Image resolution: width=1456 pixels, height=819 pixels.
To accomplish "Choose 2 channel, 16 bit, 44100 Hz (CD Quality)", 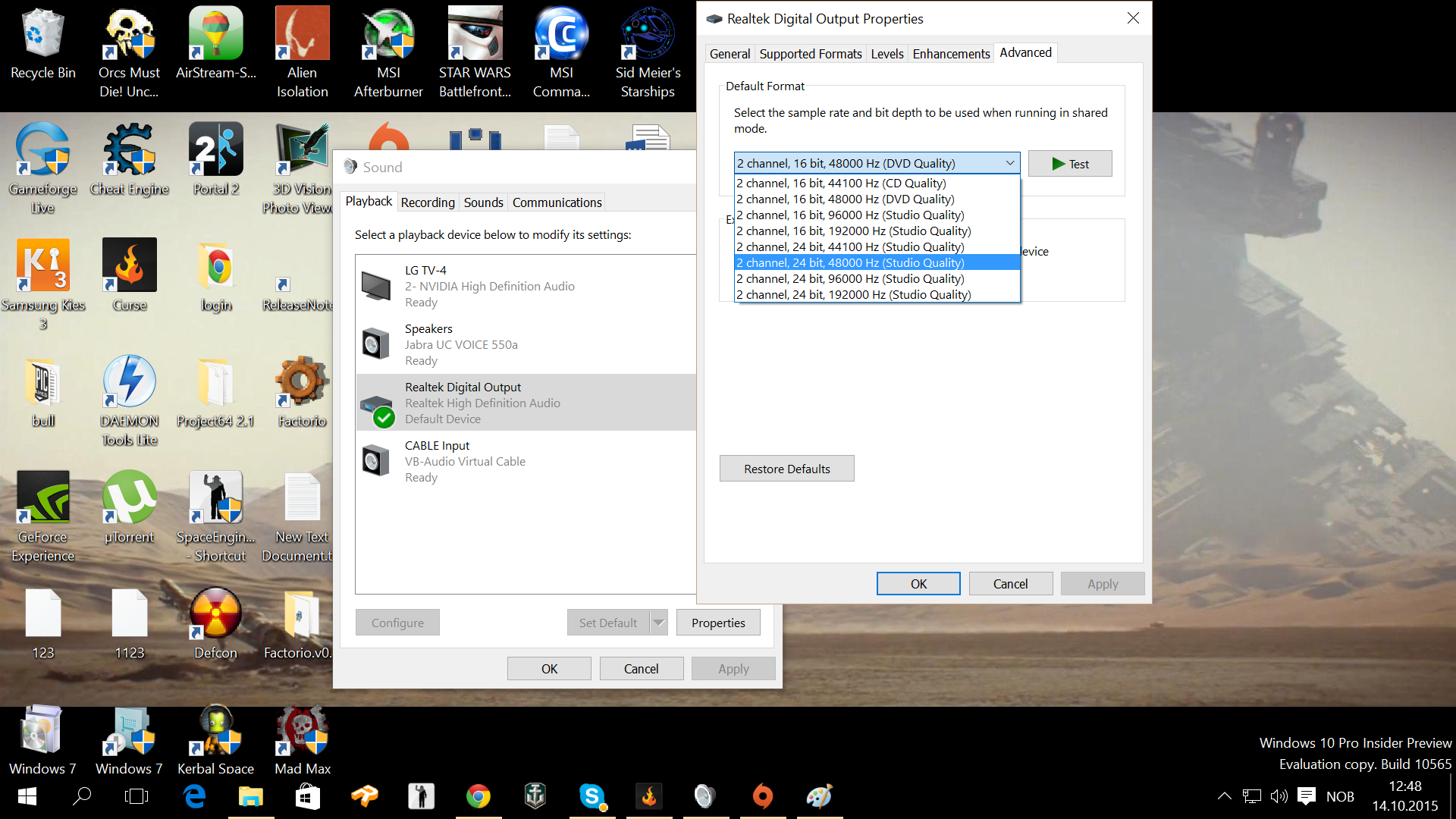I will (x=877, y=183).
